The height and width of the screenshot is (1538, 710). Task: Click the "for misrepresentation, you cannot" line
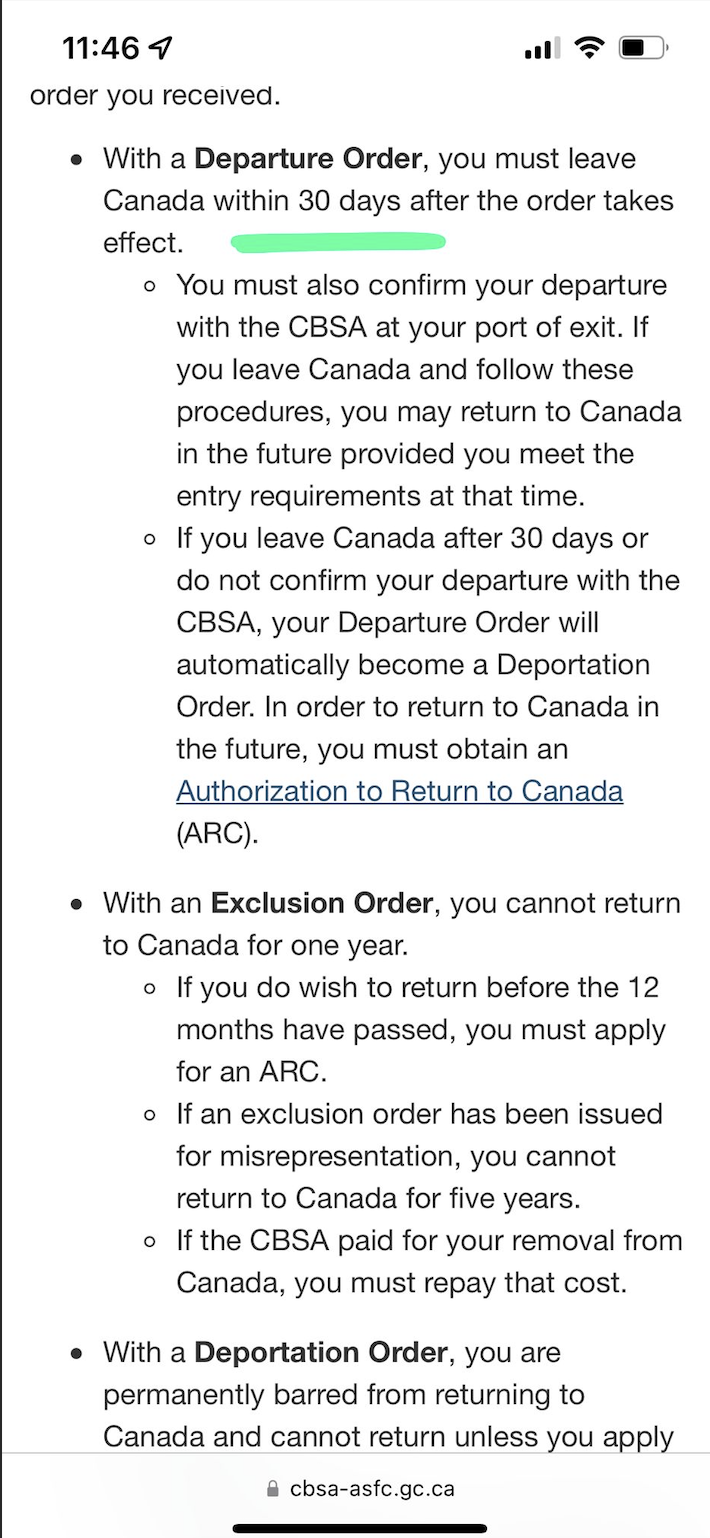click(396, 1156)
